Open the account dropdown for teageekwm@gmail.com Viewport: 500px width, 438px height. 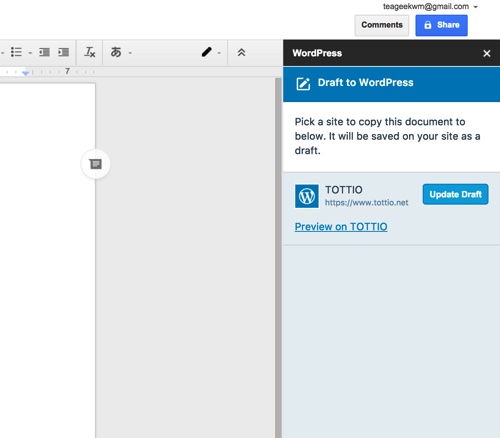pyautogui.click(x=476, y=7)
